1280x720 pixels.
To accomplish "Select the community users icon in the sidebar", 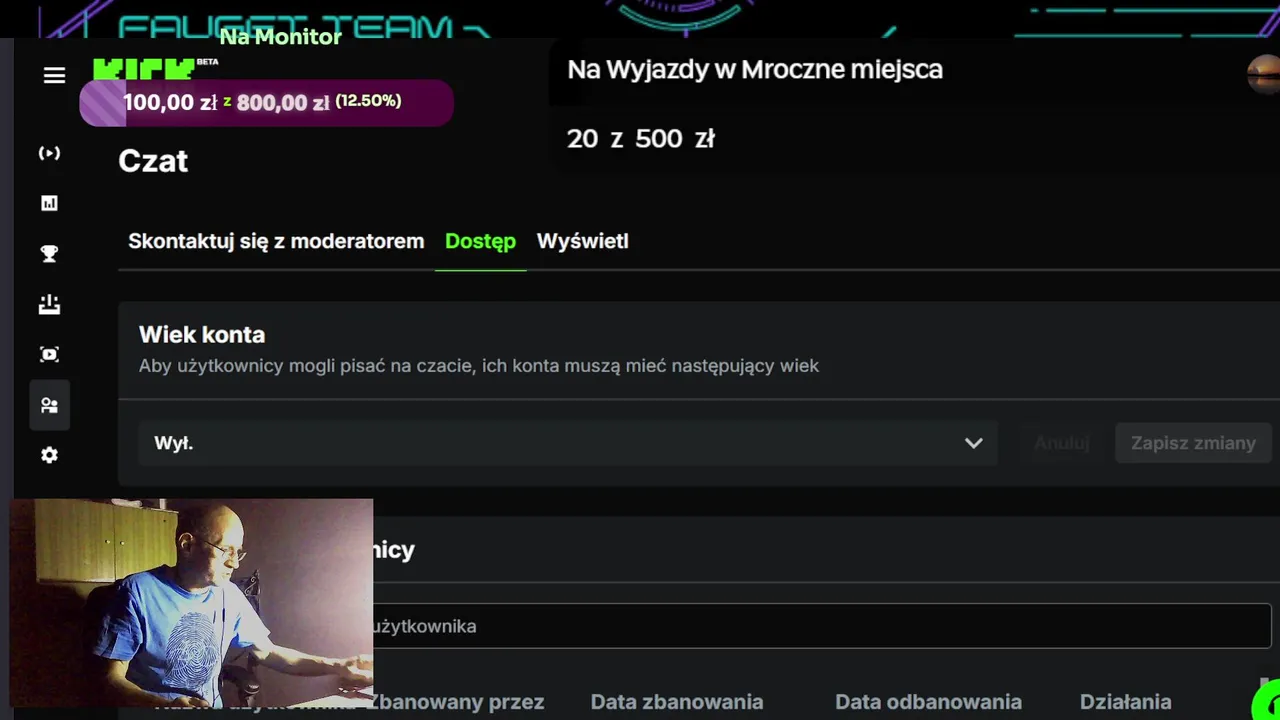I will pos(49,405).
